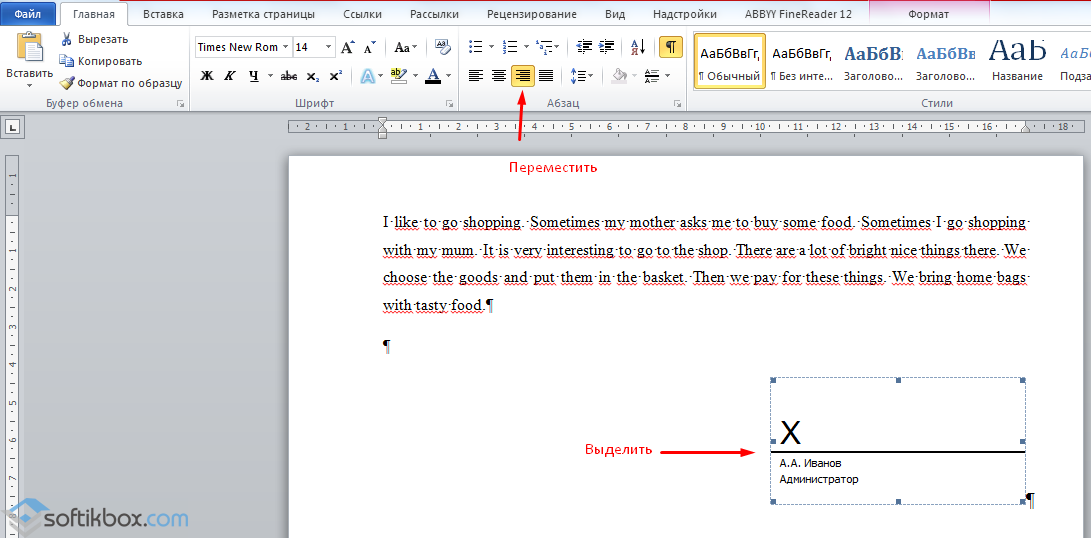Click the Paste (Вставить) clipboard icon
Screen dimensions: 1091x538
(30, 48)
